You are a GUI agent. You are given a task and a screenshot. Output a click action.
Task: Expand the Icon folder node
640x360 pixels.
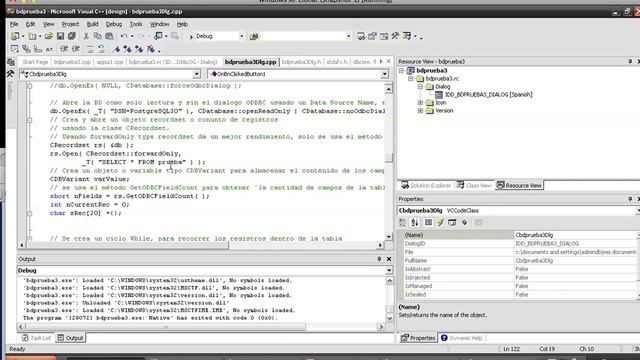[420, 103]
